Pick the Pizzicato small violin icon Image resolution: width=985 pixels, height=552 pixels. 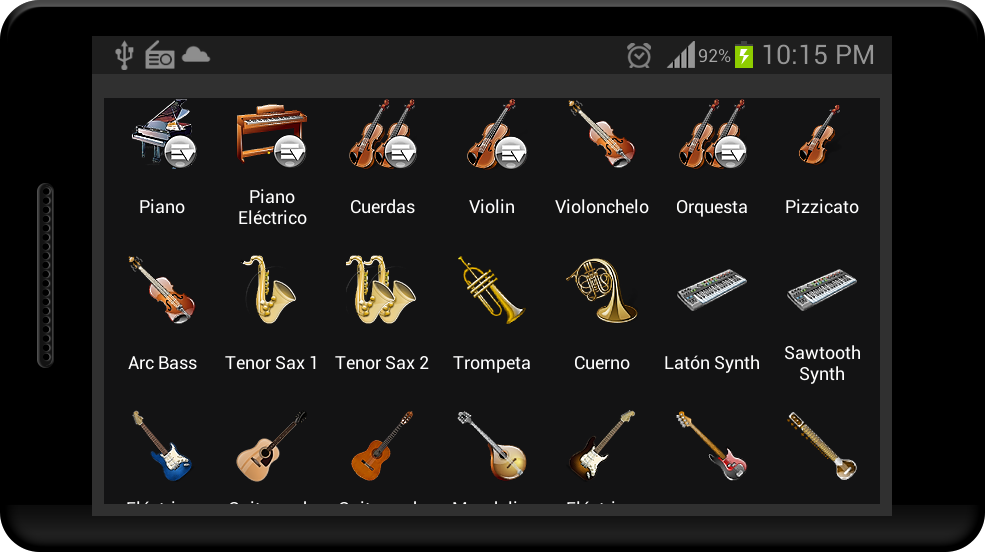[820, 134]
